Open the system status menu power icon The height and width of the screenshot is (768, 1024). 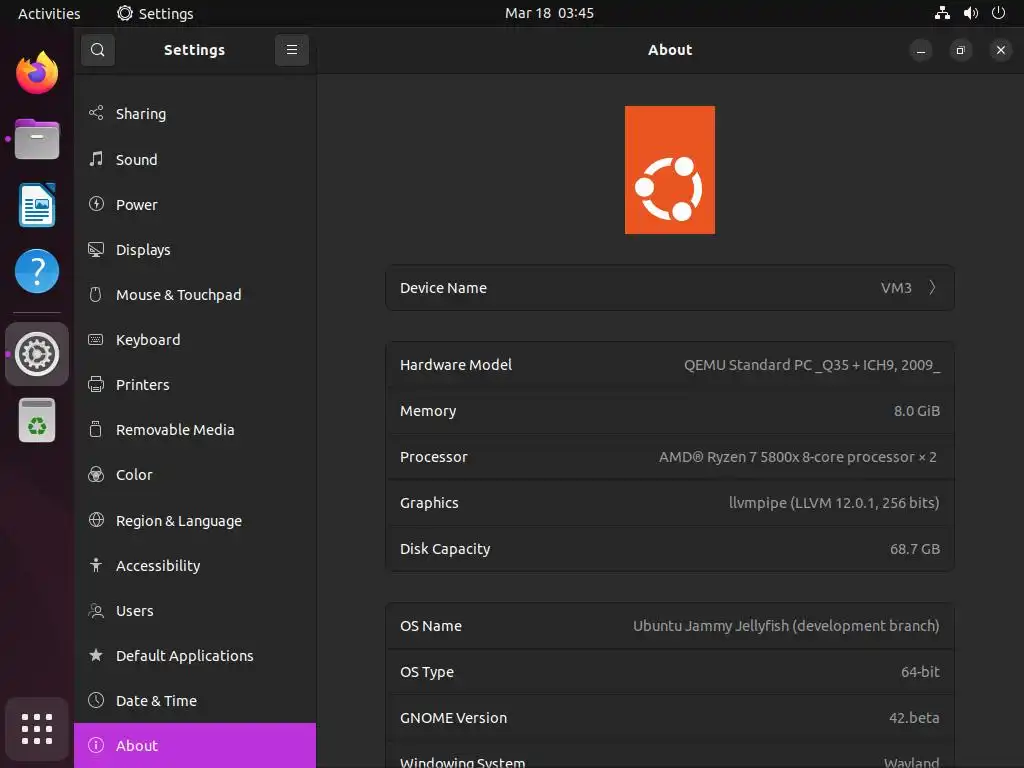tap(998, 13)
